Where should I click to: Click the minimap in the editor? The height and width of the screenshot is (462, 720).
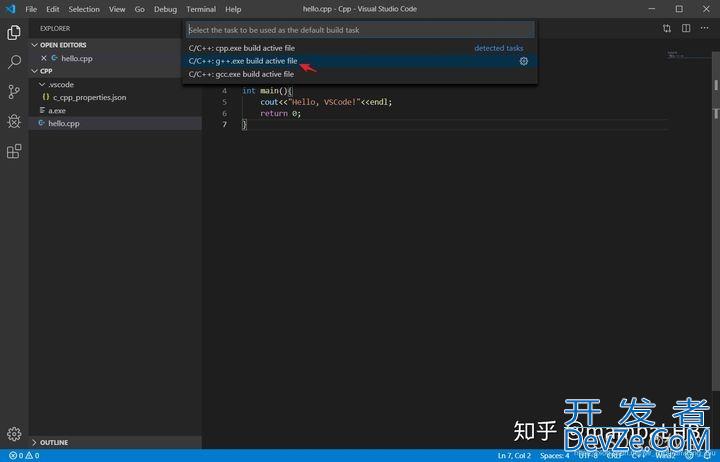pos(689,56)
